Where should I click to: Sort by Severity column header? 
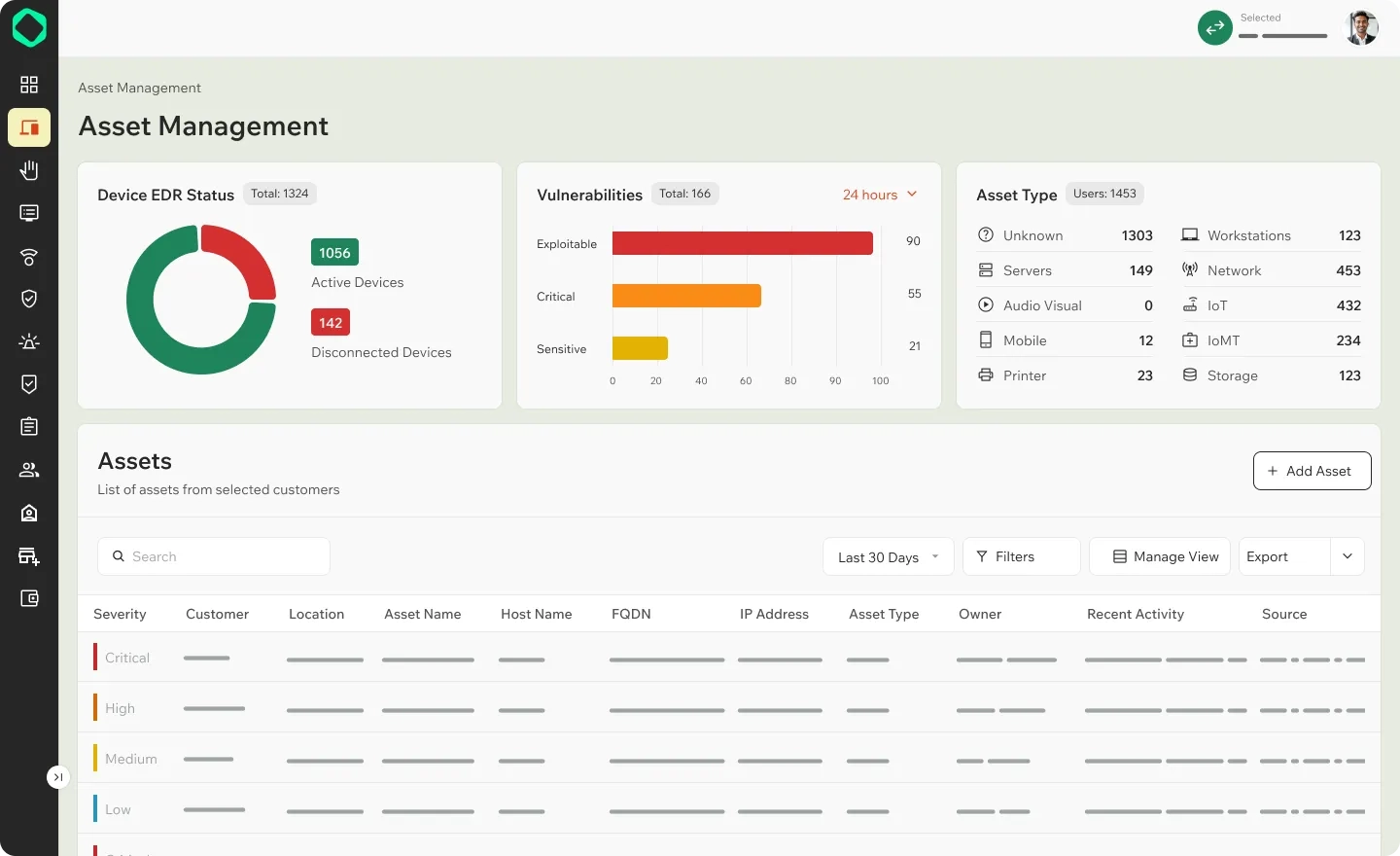pyautogui.click(x=120, y=614)
